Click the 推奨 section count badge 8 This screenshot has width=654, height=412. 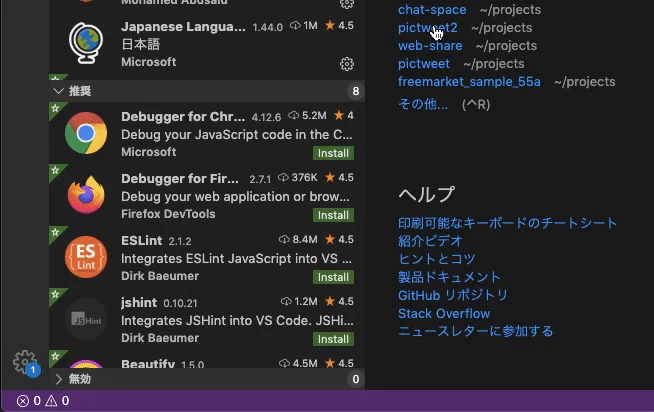(x=356, y=91)
